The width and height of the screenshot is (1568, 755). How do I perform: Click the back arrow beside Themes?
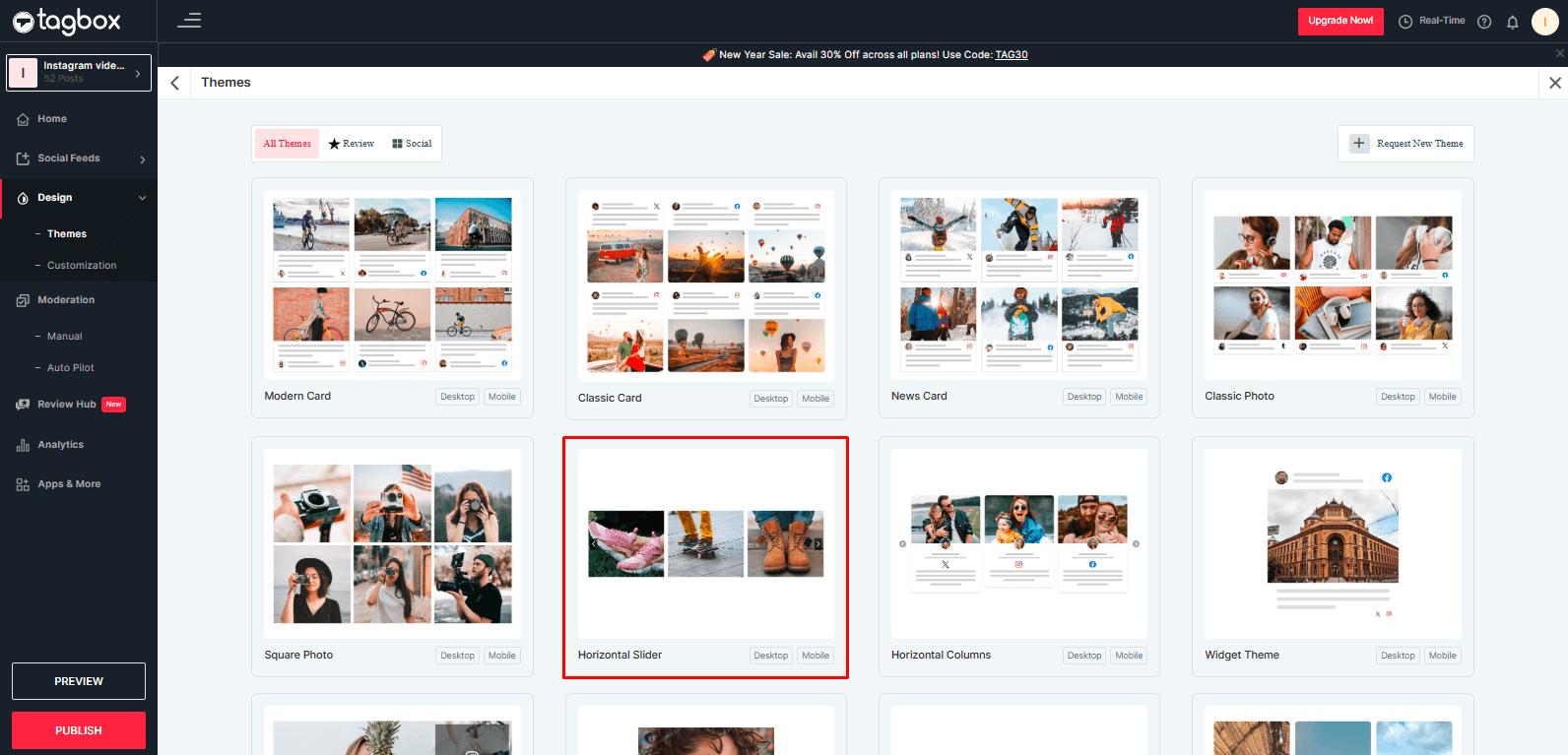tap(175, 83)
